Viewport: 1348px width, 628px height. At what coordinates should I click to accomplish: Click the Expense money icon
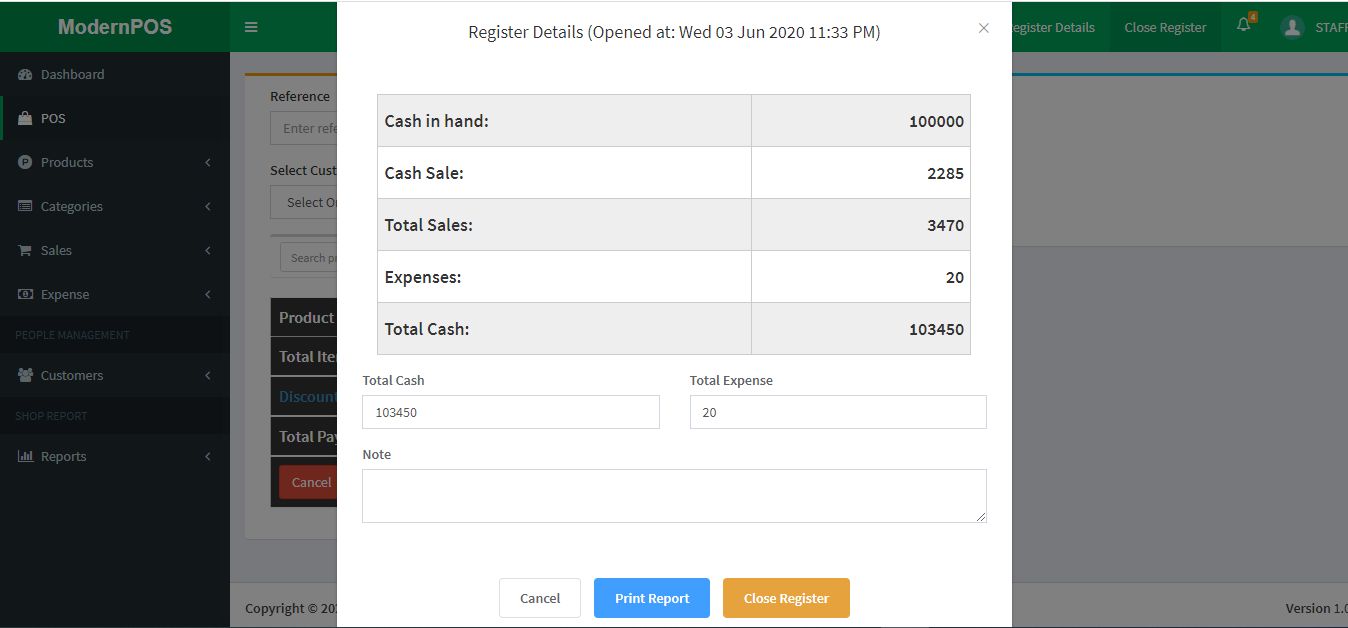(25, 295)
